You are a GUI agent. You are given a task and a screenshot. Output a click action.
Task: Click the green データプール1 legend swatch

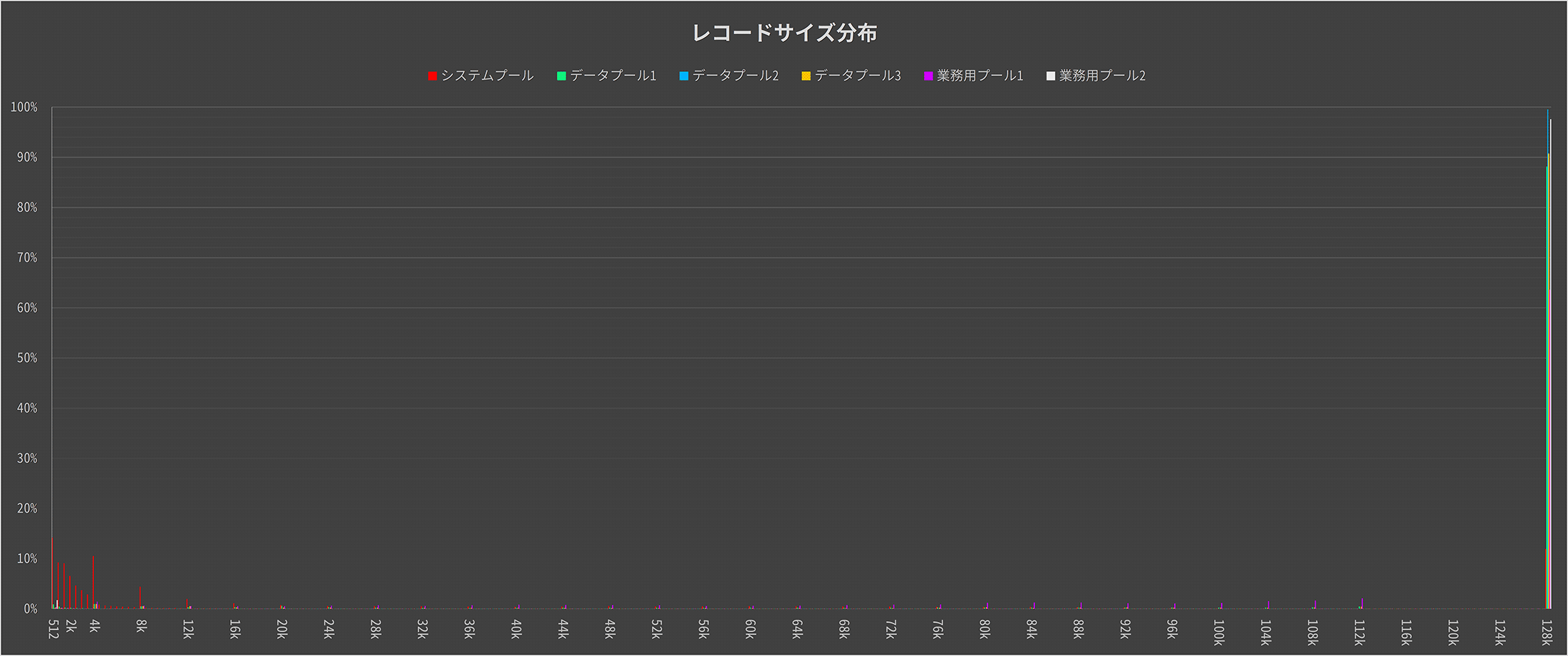(561, 76)
